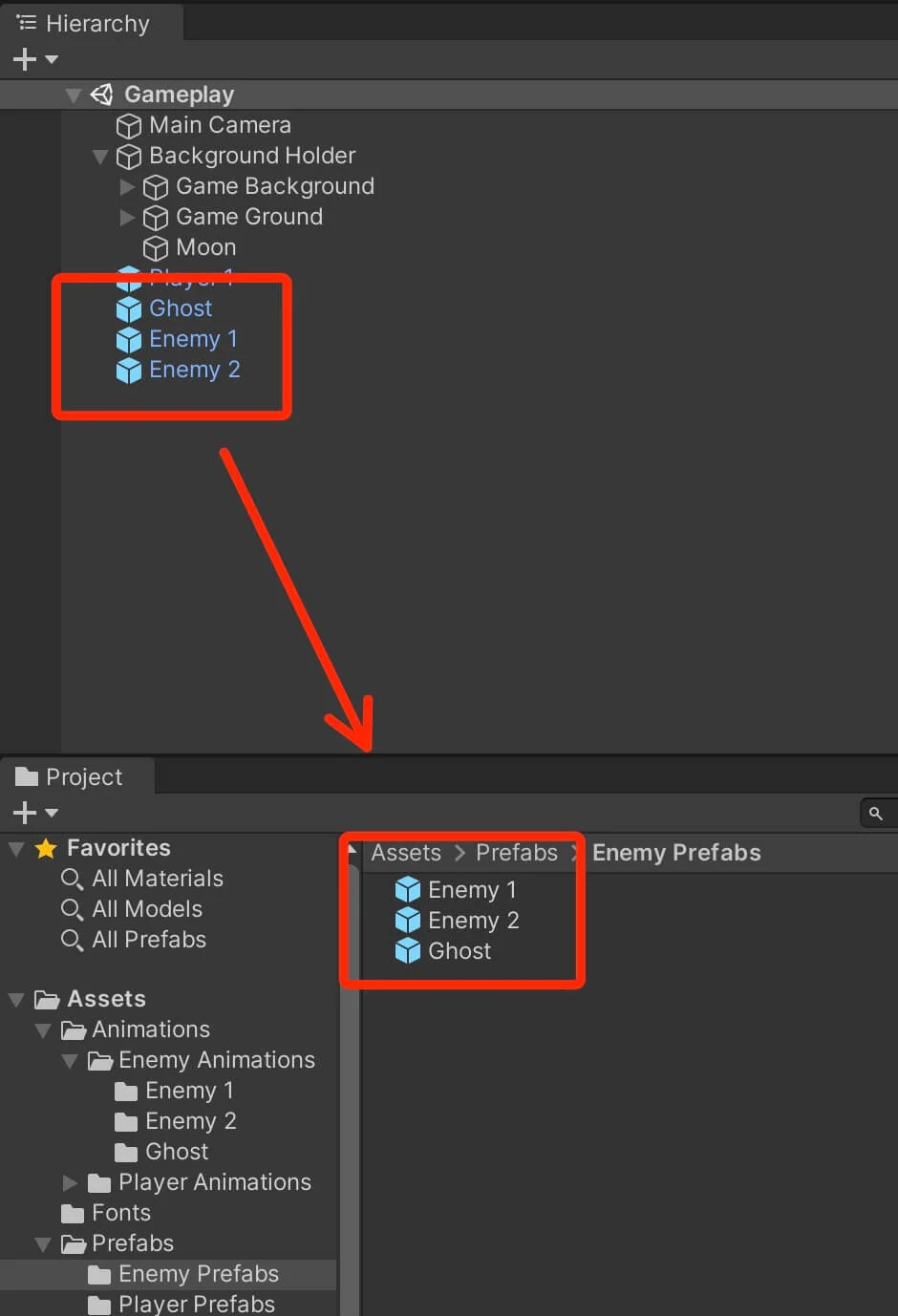The width and height of the screenshot is (898, 1316).
Task: Collapse the Background Holder object
Action: click(99, 157)
